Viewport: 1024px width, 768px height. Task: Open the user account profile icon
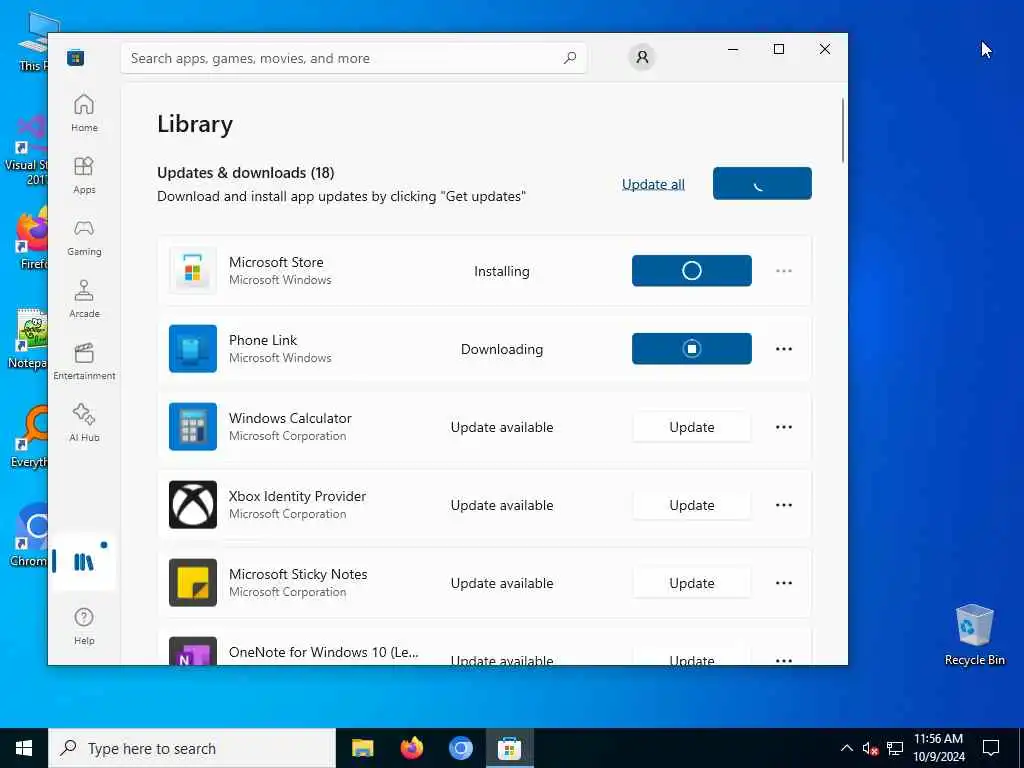(642, 57)
